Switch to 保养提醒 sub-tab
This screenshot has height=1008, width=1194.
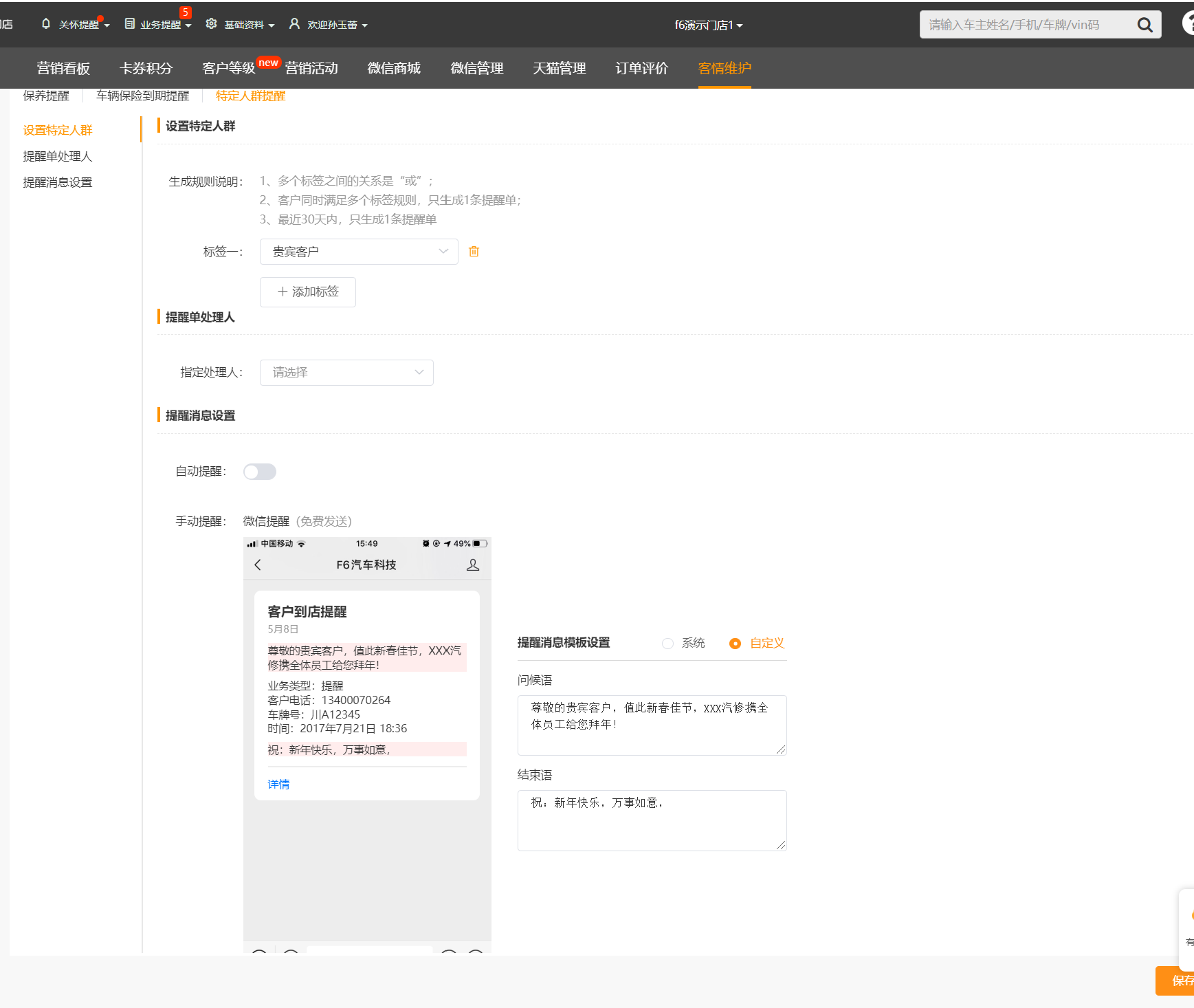[46, 96]
